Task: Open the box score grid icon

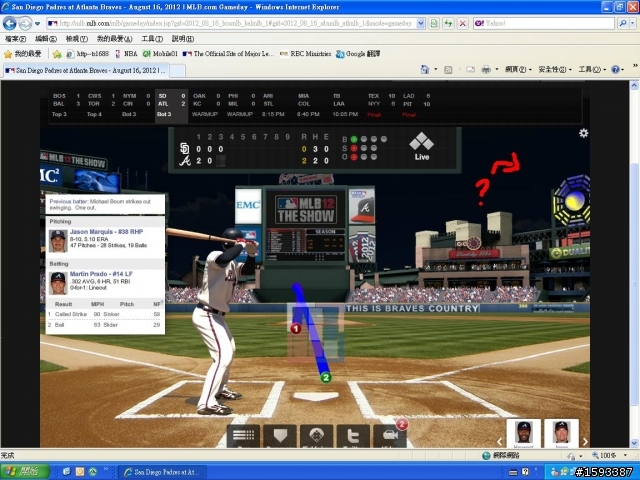Action: tap(243, 436)
